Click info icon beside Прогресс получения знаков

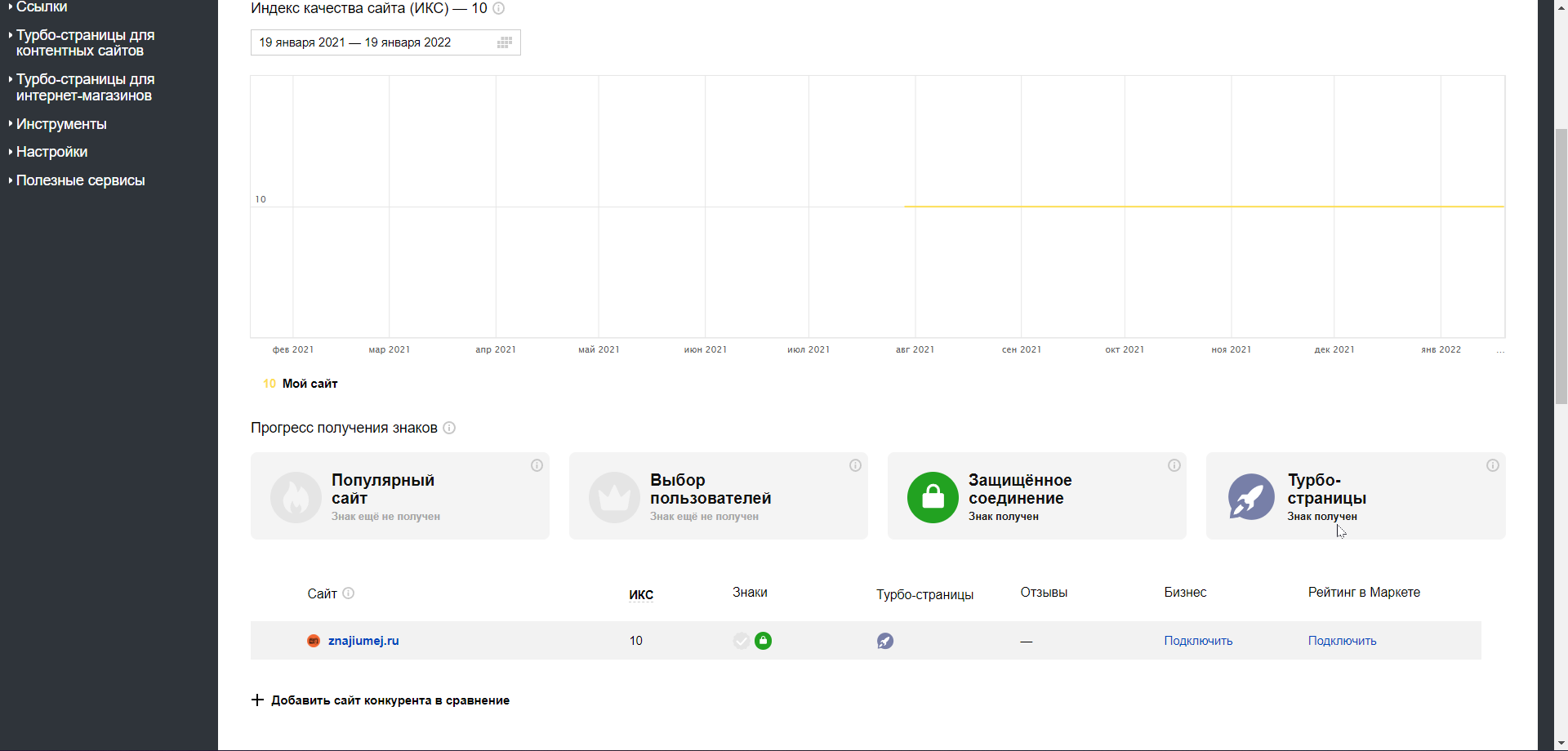point(449,428)
